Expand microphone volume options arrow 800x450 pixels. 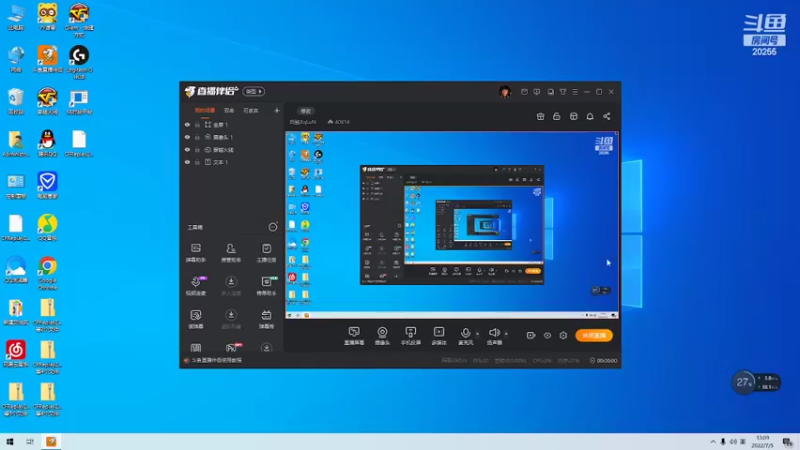click(478, 334)
